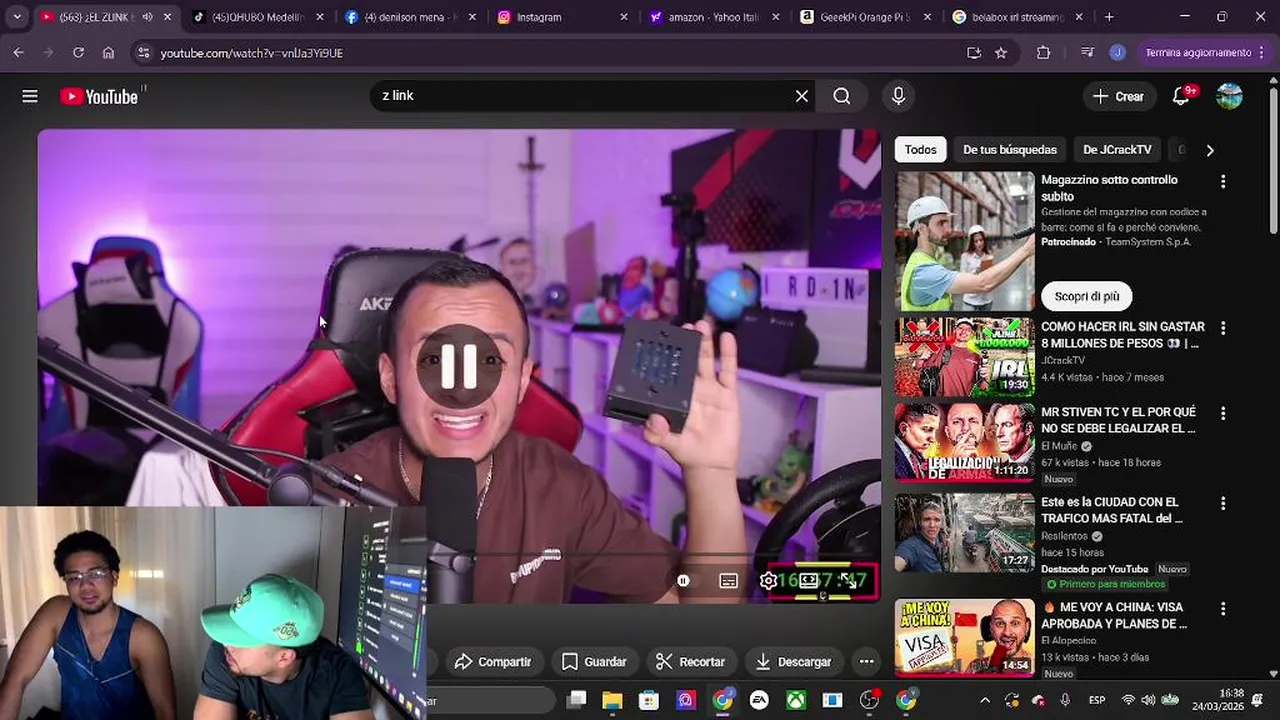Open Chrome media controls in the toolbar

[x=1088, y=52]
